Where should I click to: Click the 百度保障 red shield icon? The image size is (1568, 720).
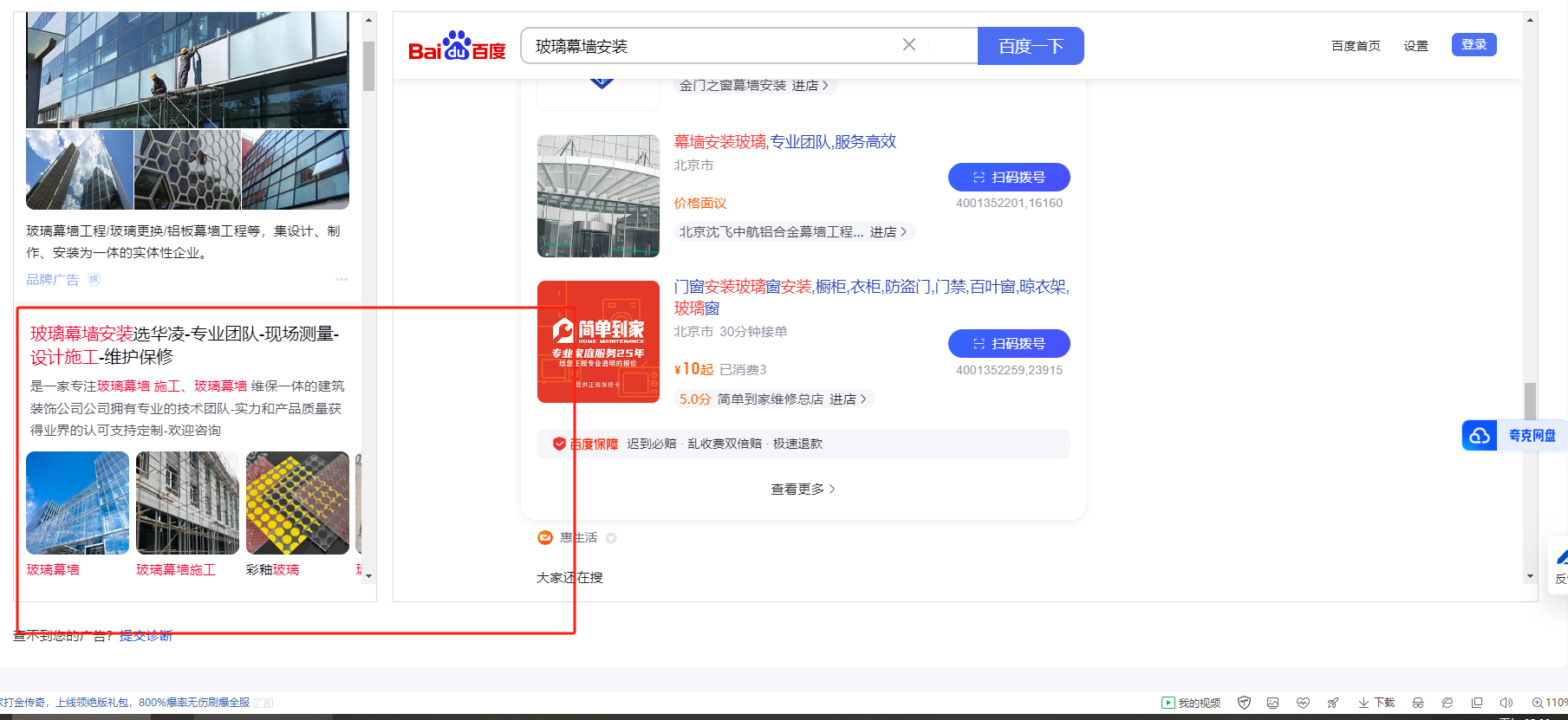pyautogui.click(x=559, y=444)
